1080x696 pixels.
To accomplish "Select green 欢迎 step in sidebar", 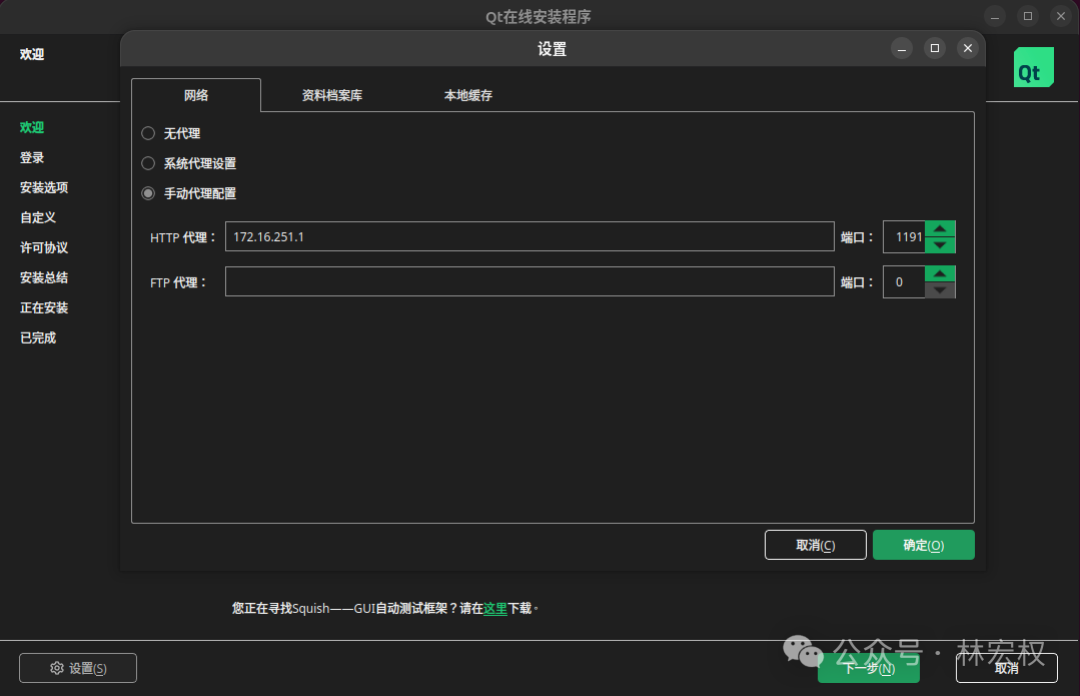I will 32,127.
